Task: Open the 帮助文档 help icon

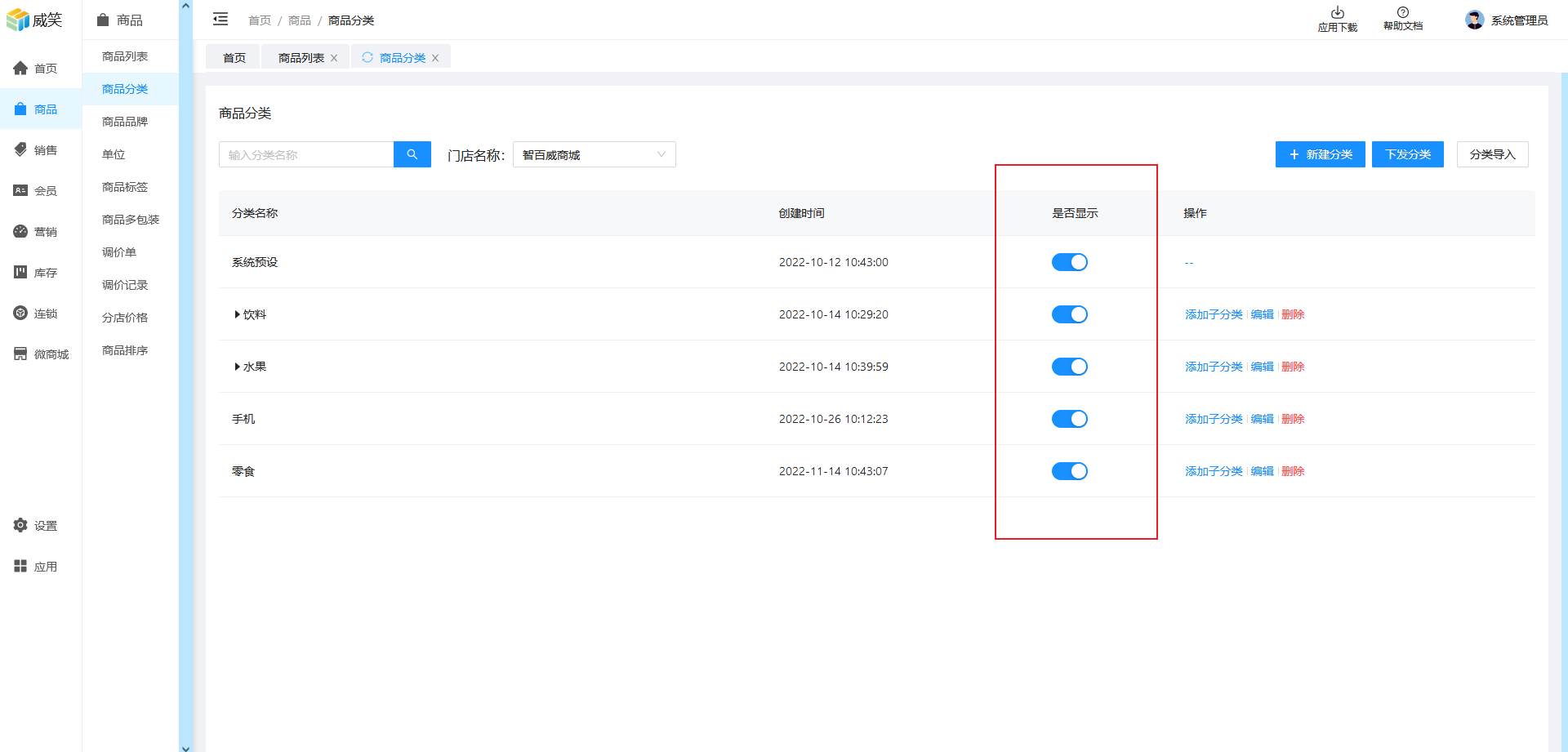Action: point(1402,13)
